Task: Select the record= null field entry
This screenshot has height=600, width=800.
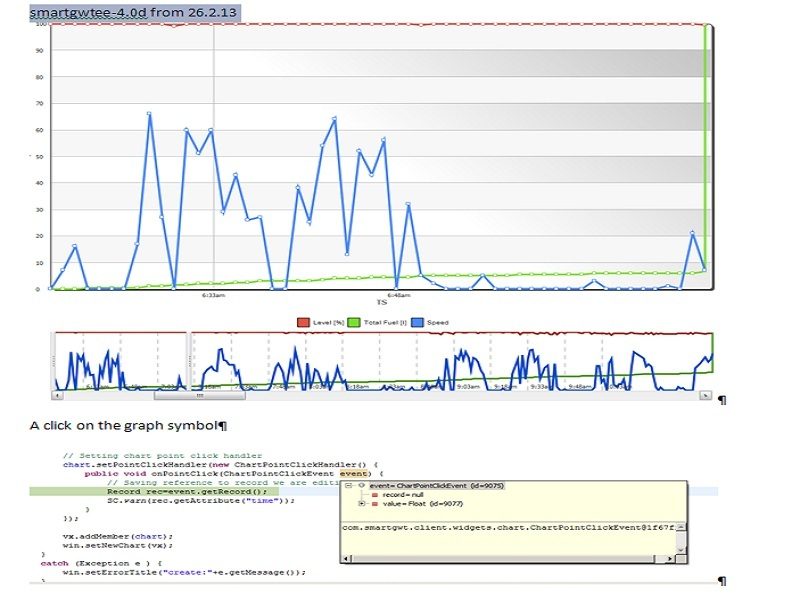Action: coord(402,495)
